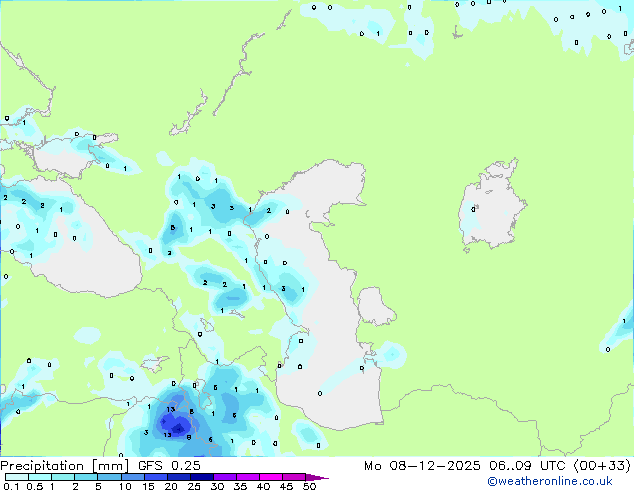Click the 'GFS 0.25' model label
Image resolution: width=634 pixels, height=490 pixels.
[169, 466]
